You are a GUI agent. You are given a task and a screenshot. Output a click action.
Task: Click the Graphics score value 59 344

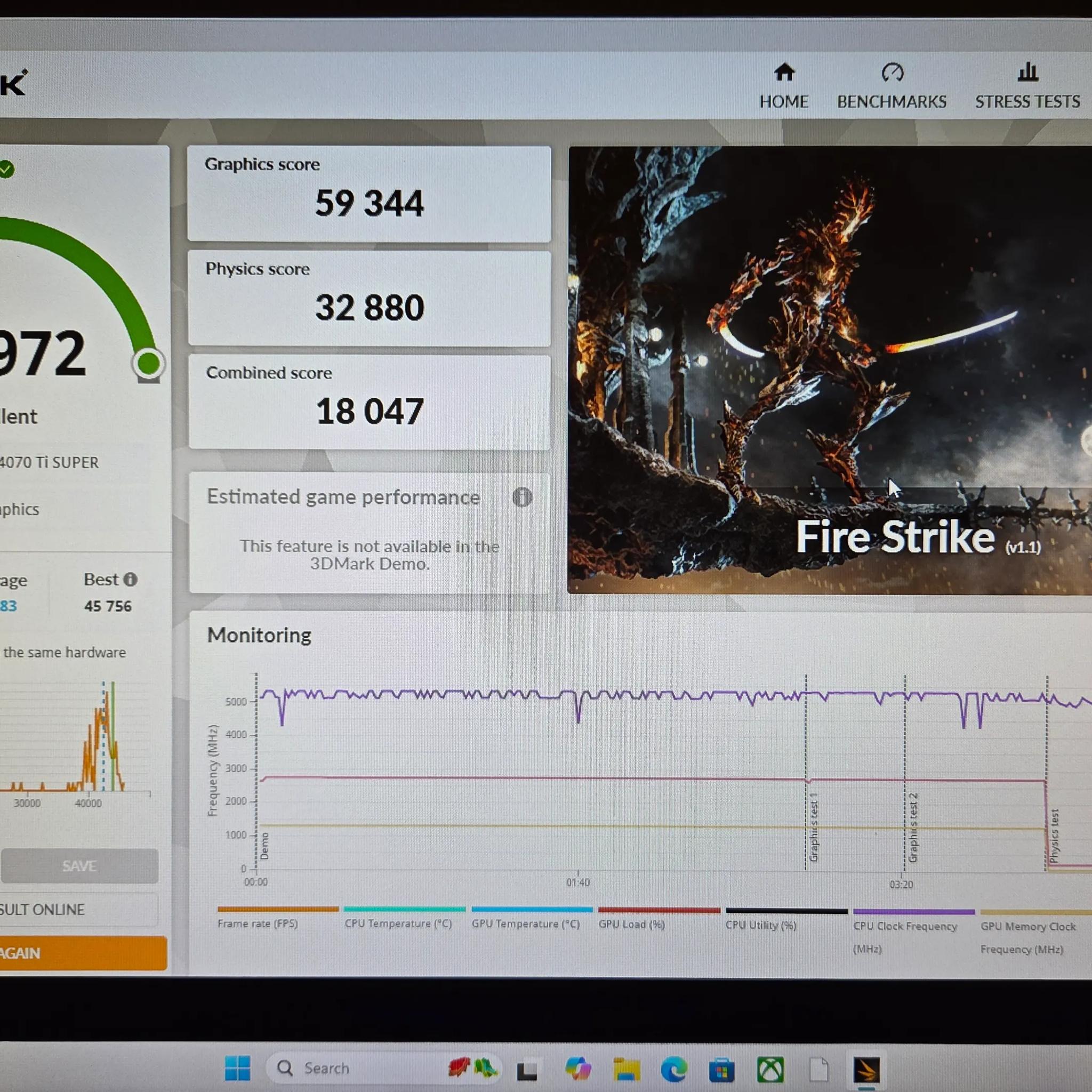click(369, 203)
